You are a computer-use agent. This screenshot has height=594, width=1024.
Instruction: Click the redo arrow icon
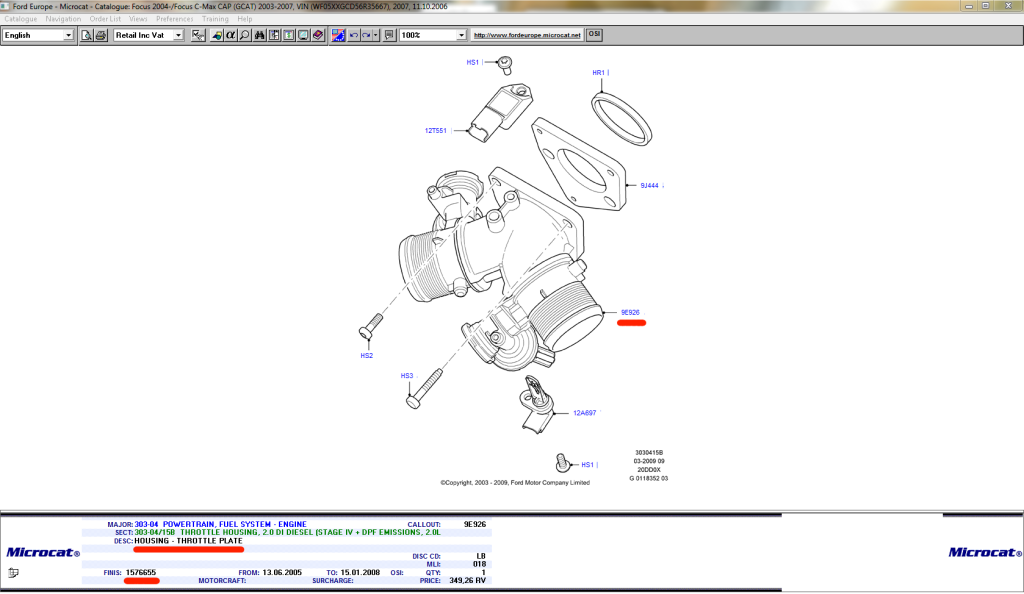coord(368,35)
